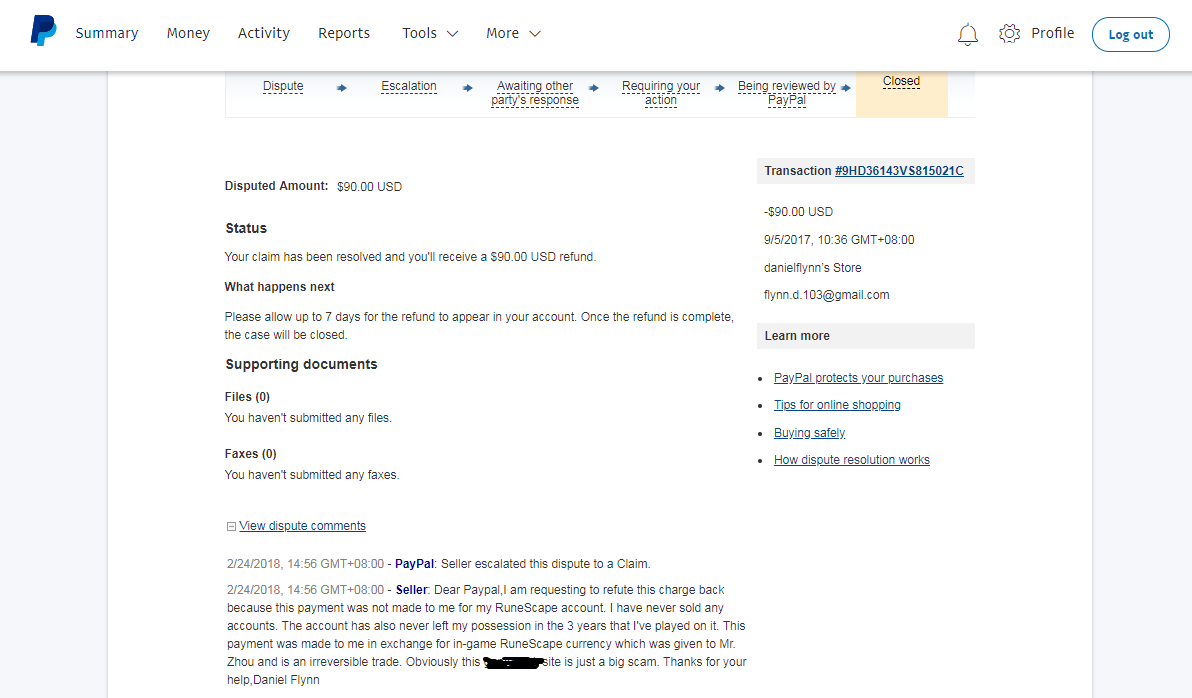Click the 'View dispute comments' link
Viewport: 1192px width, 698px height.
303,526
